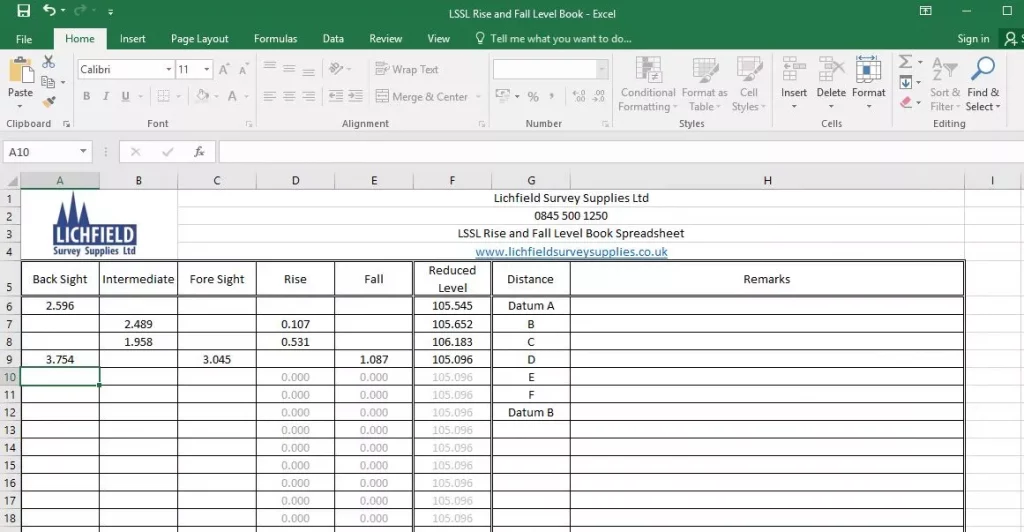Image resolution: width=1024 pixels, height=532 pixels.
Task: Click the Decrease Decimal icon
Action: point(599,97)
